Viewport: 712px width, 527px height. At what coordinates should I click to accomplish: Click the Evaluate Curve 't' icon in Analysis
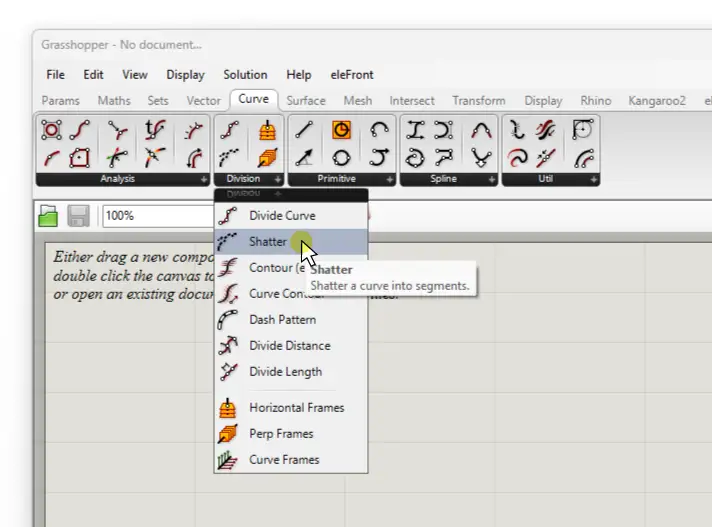pyautogui.click(x=155, y=130)
